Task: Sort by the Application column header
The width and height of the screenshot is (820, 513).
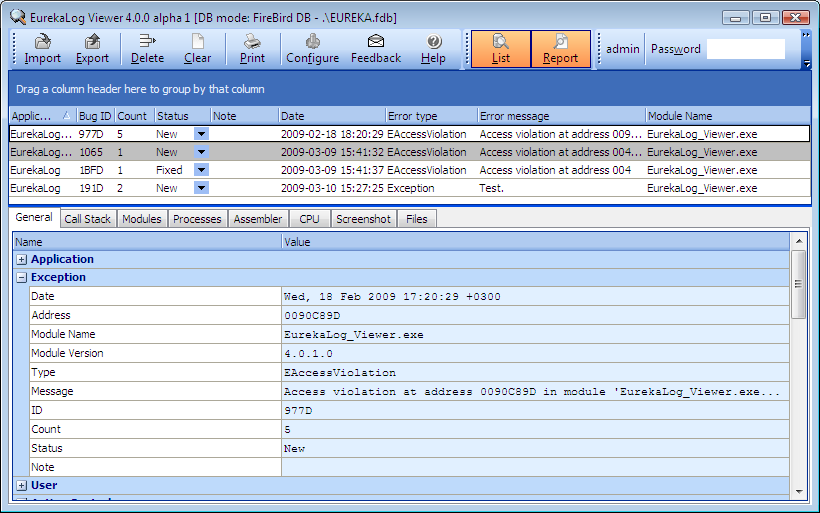Action: pyautogui.click(x=42, y=116)
